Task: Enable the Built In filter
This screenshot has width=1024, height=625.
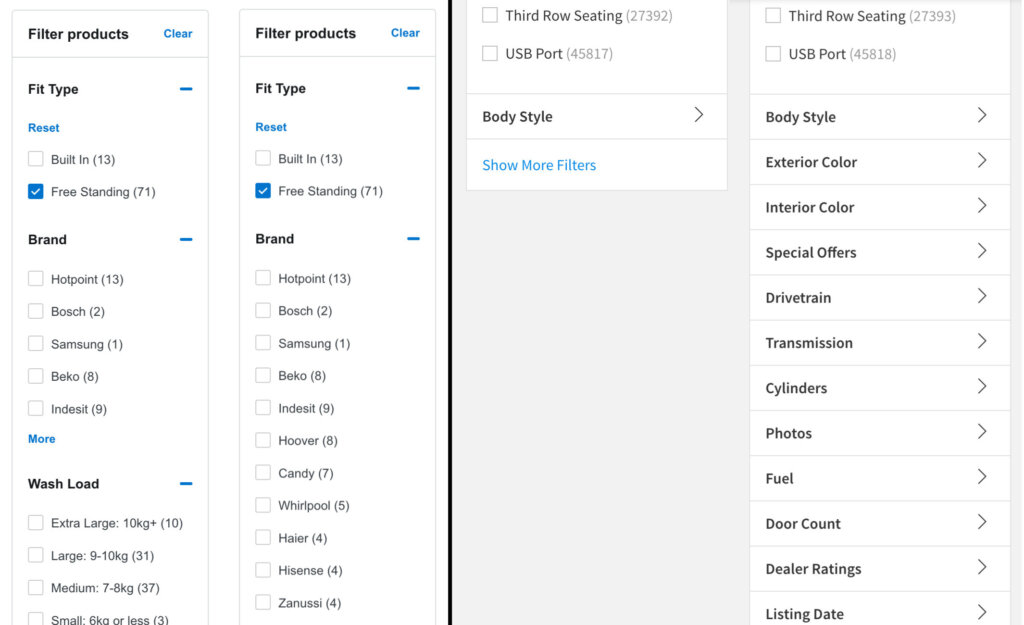Action: [36, 158]
